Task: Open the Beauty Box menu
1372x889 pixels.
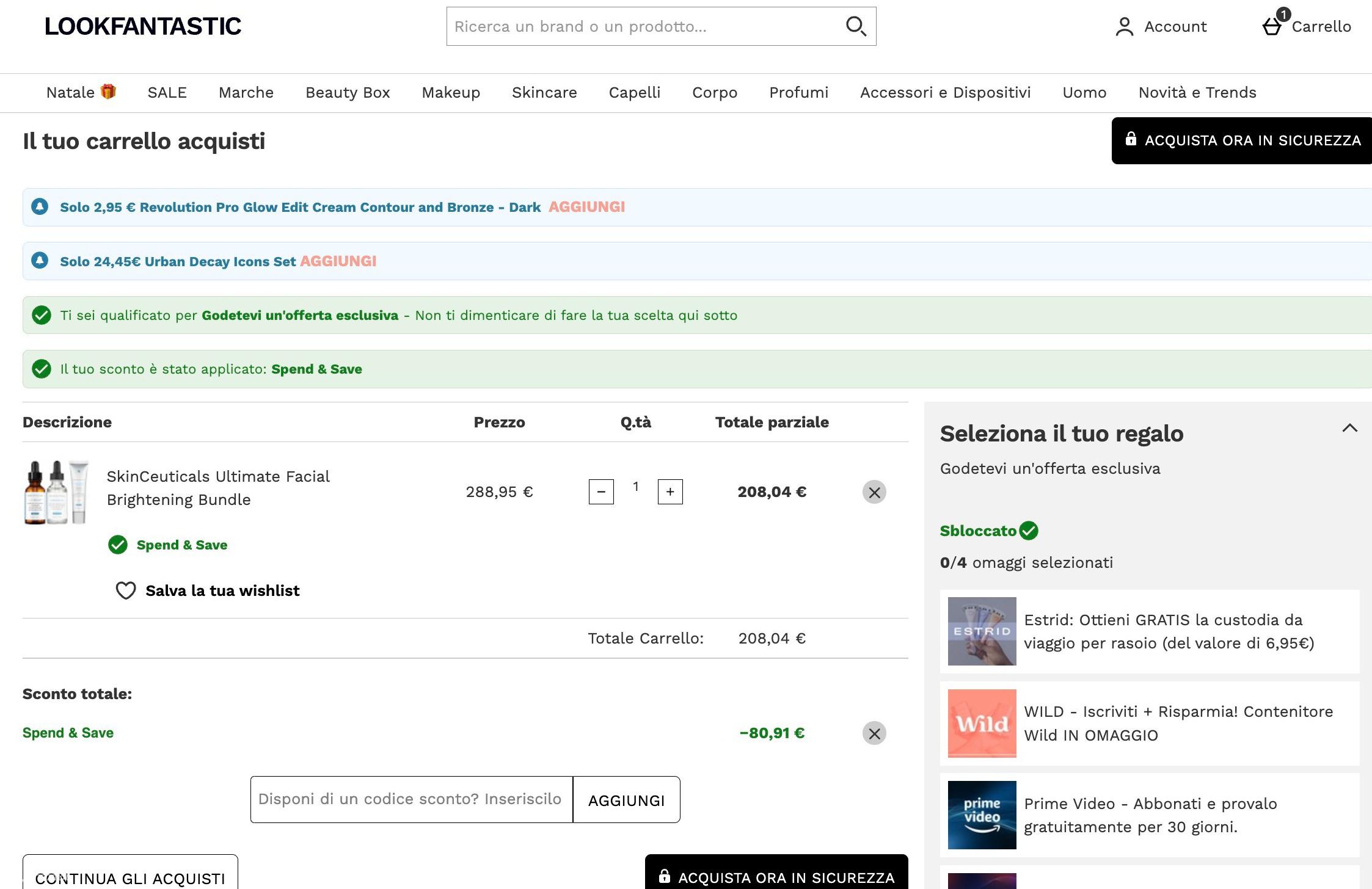Action: tap(348, 92)
